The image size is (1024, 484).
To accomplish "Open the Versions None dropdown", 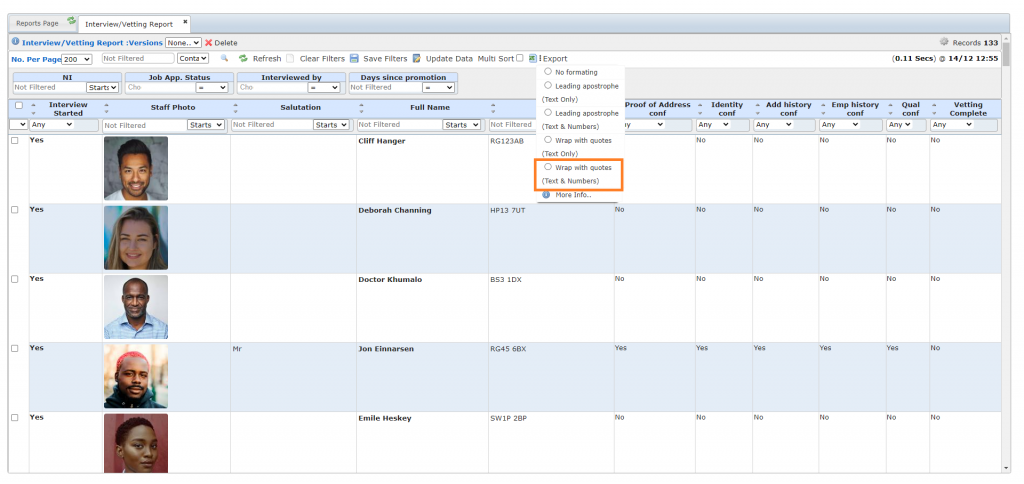I will (x=184, y=42).
